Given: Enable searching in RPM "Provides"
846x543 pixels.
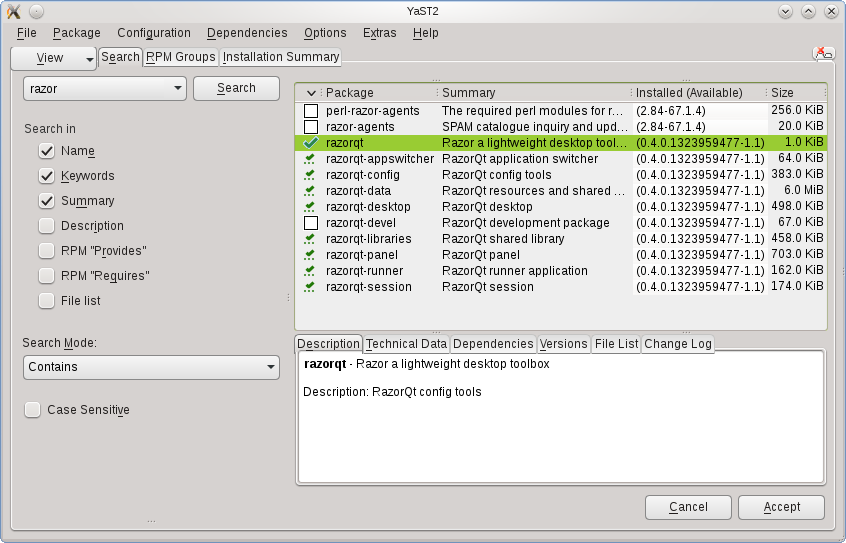Looking at the screenshot, I should pos(47,251).
